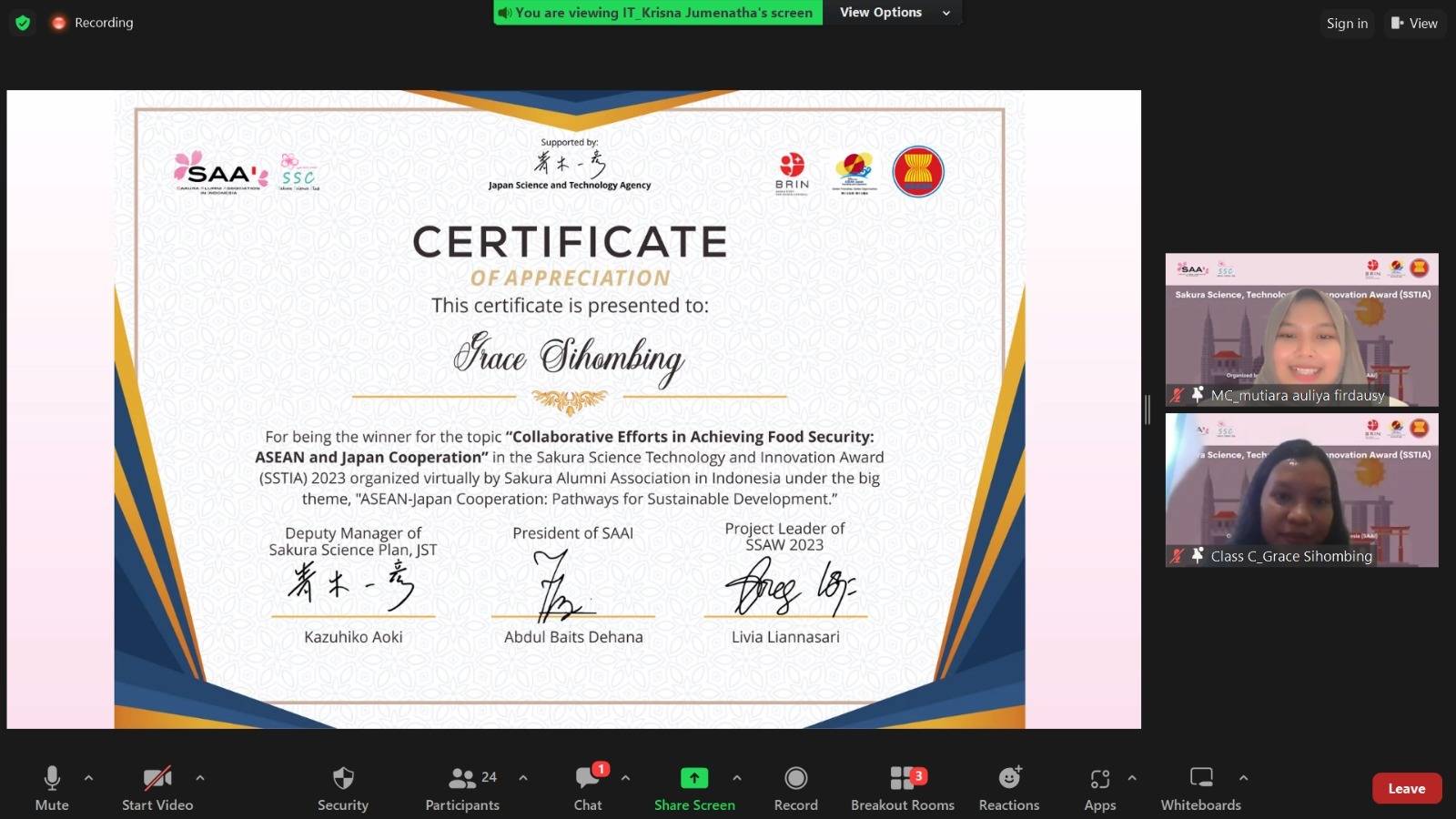Click the red Leave button
Viewport: 1456px width, 819px height.
(x=1406, y=789)
